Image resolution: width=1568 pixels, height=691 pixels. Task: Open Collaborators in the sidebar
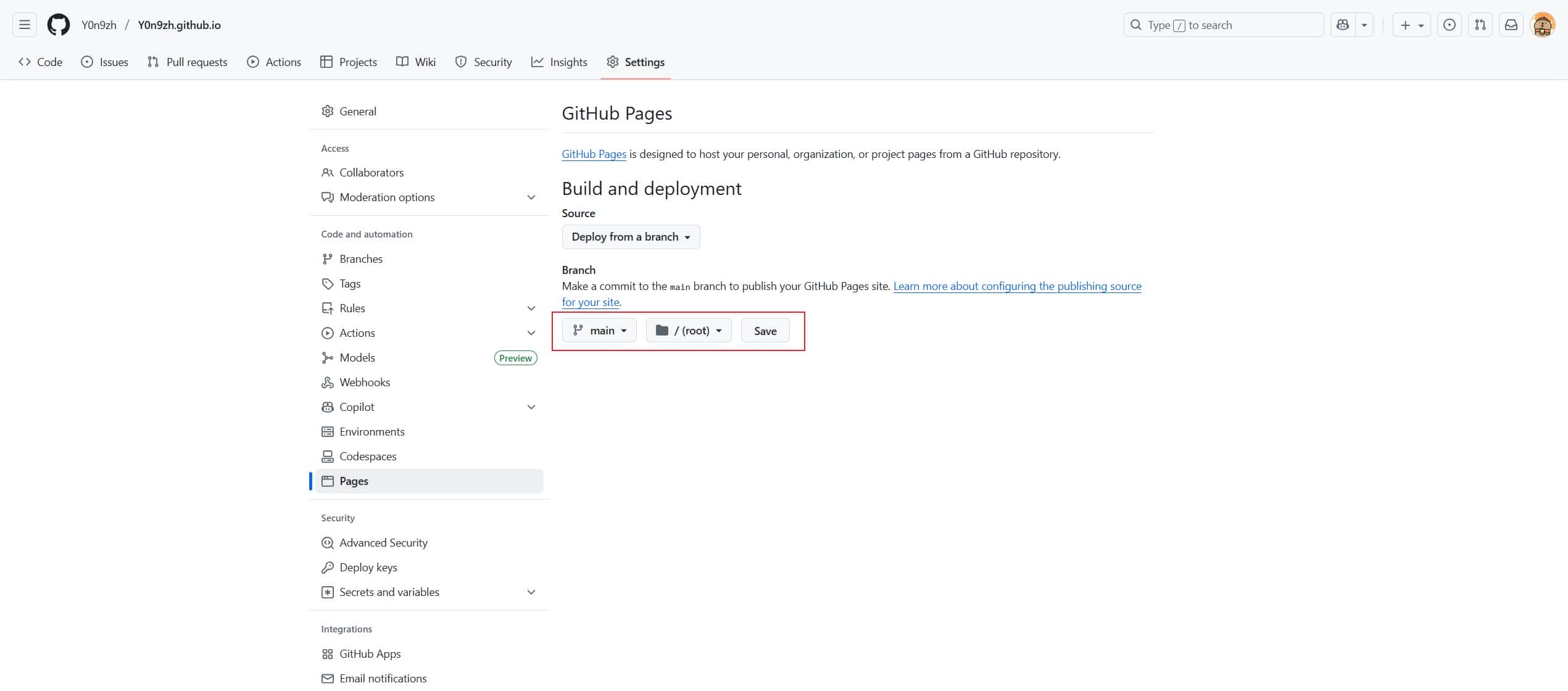click(x=429, y=173)
